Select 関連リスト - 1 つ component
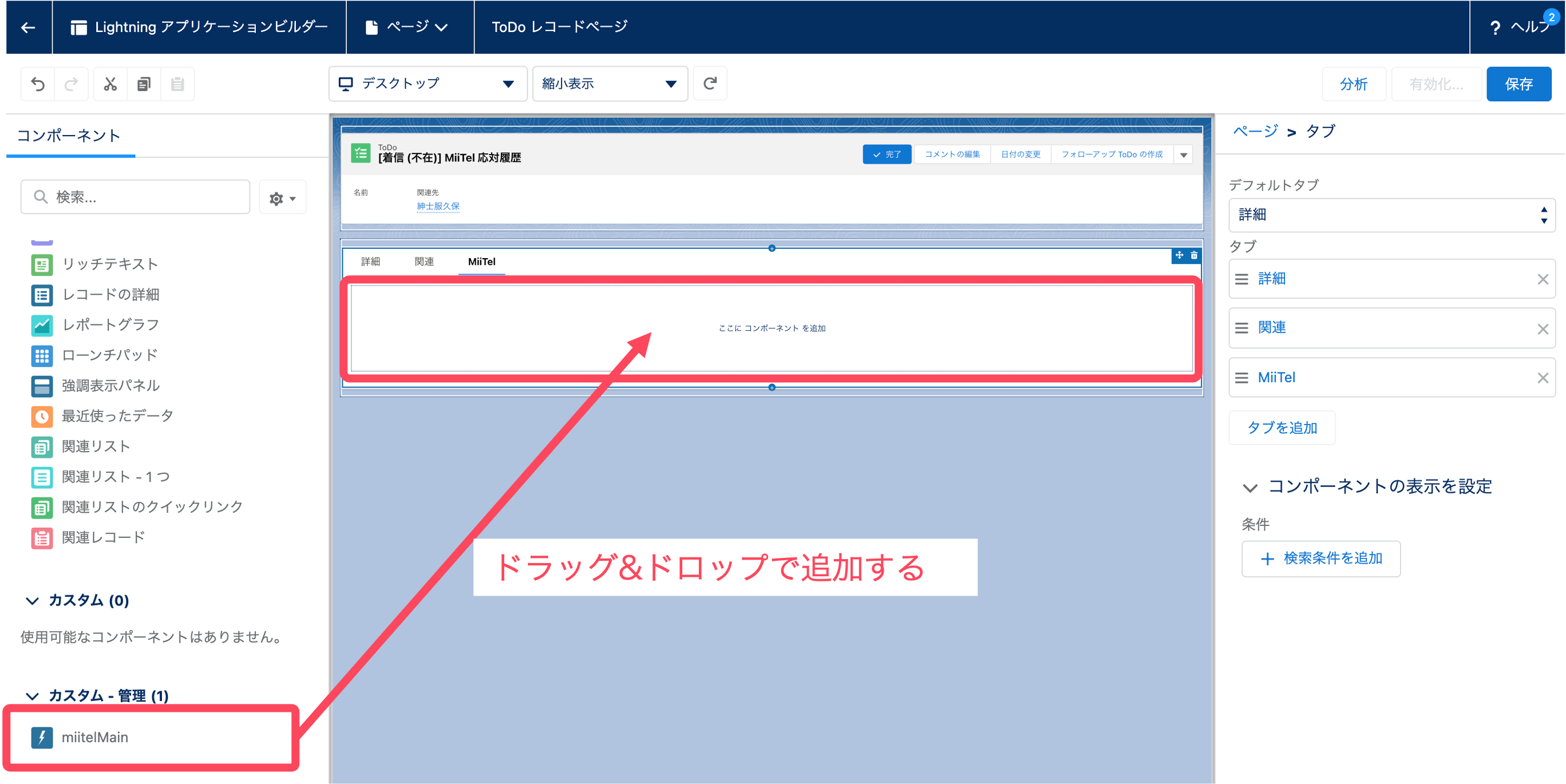The height and width of the screenshot is (784, 1566). coord(101,477)
